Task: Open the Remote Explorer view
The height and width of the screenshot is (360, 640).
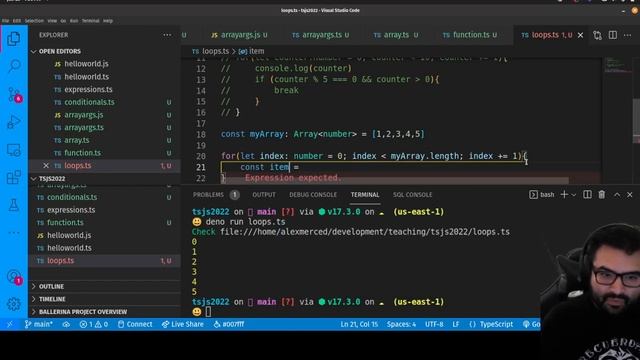Action: click(x=14, y=150)
